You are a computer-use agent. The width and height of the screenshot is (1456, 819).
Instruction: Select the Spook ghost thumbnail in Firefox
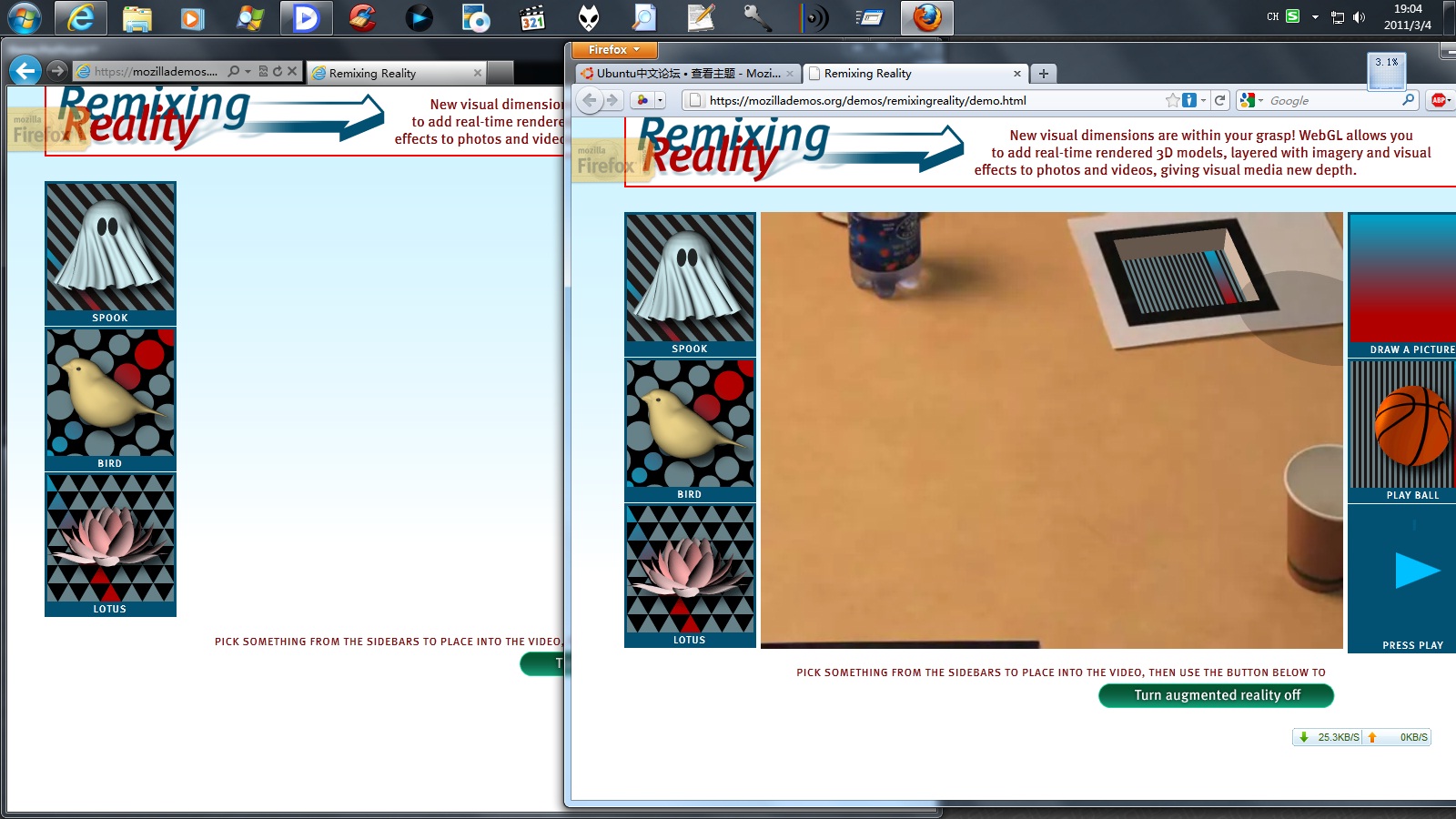(x=690, y=284)
